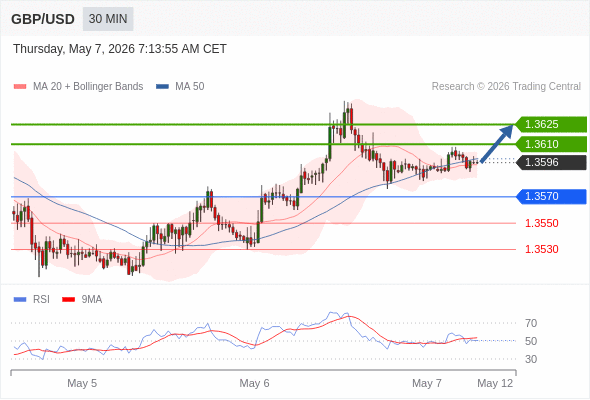Toggle the 9MA legend label

point(92,300)
